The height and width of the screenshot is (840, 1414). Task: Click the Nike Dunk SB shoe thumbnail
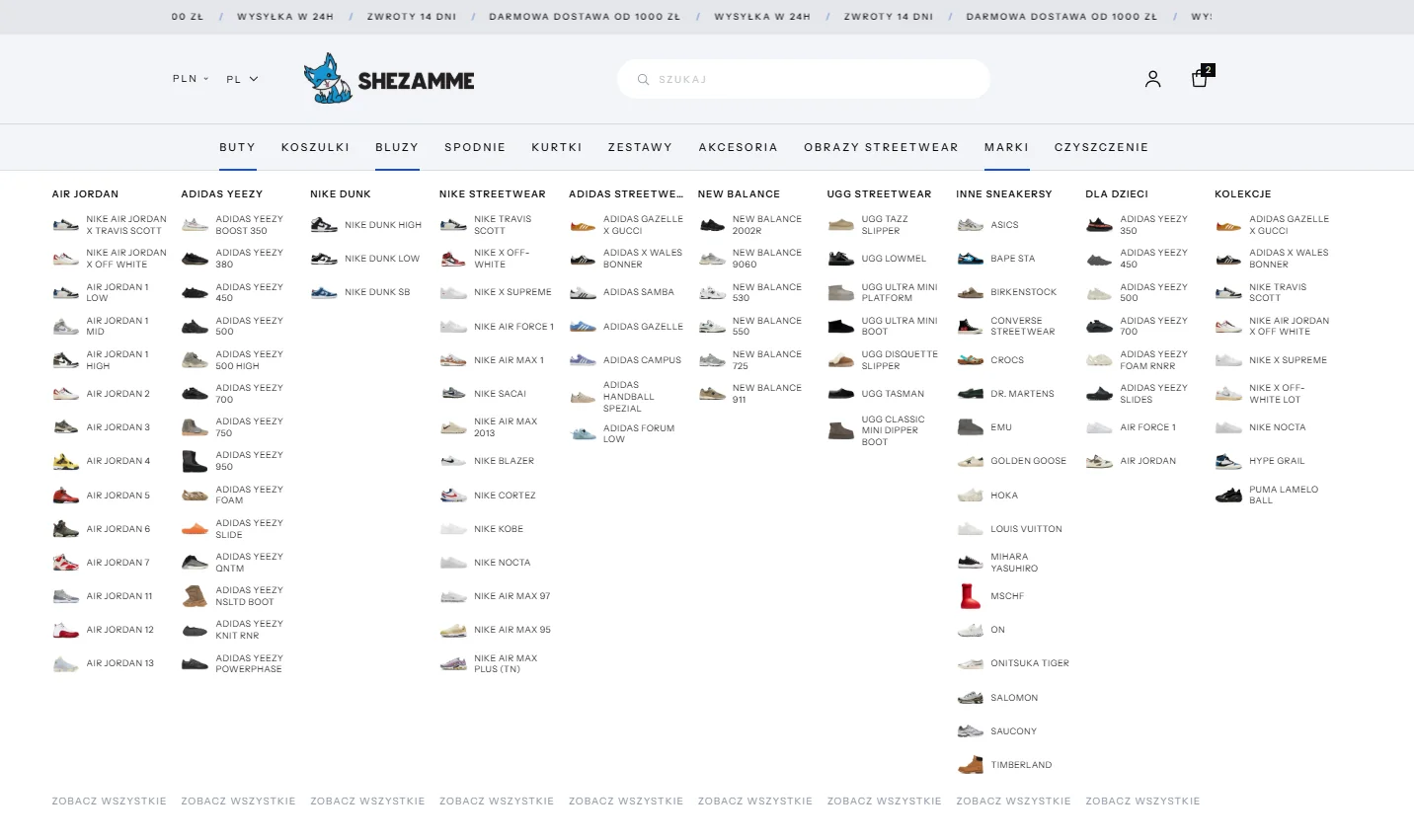(x=324, y=292)
